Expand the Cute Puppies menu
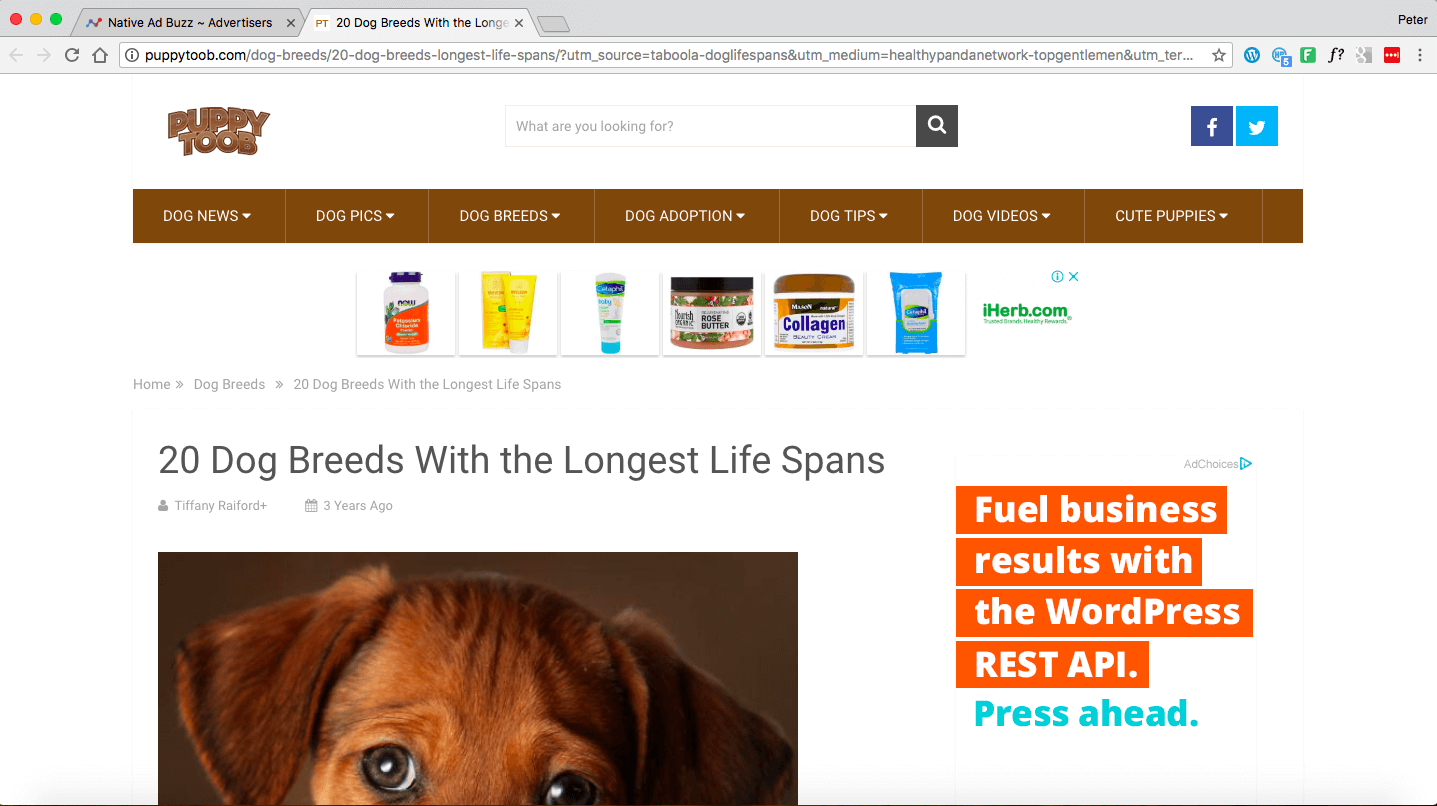The height and width of the screenshot is (806, 1437). coord(1172,216)
